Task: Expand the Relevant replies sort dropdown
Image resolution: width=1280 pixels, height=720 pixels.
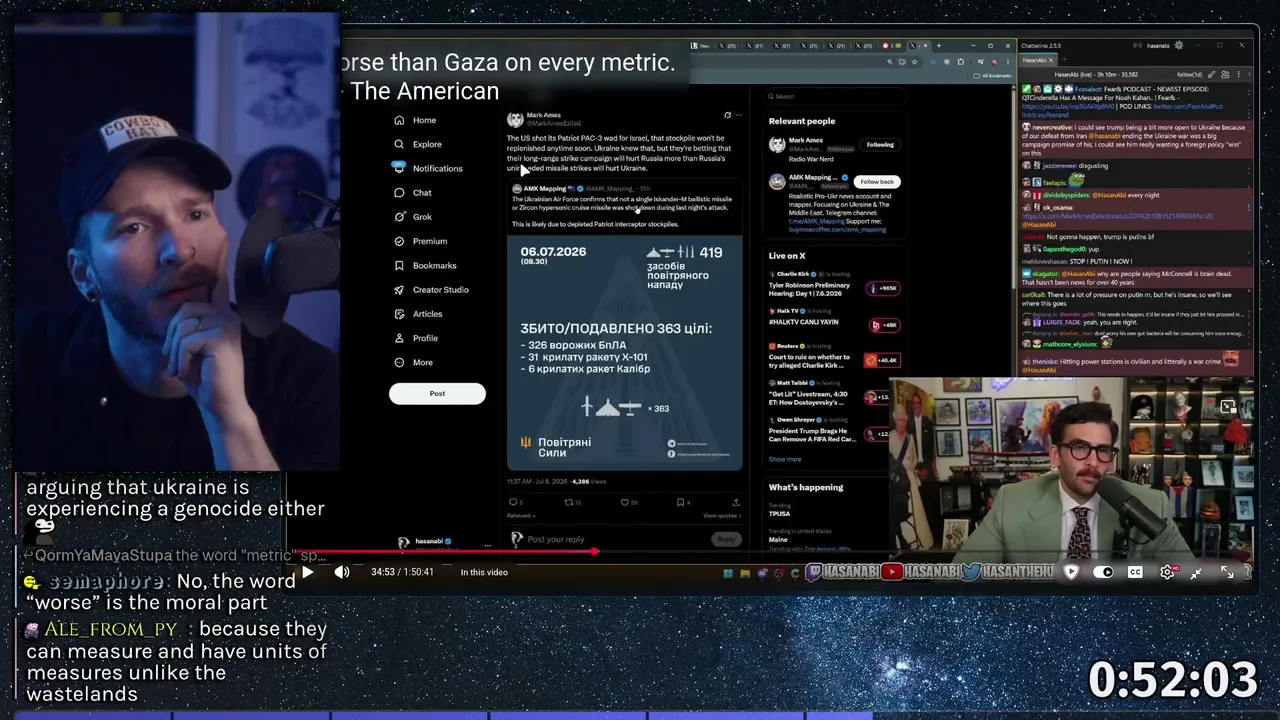Action: [521, 516]
